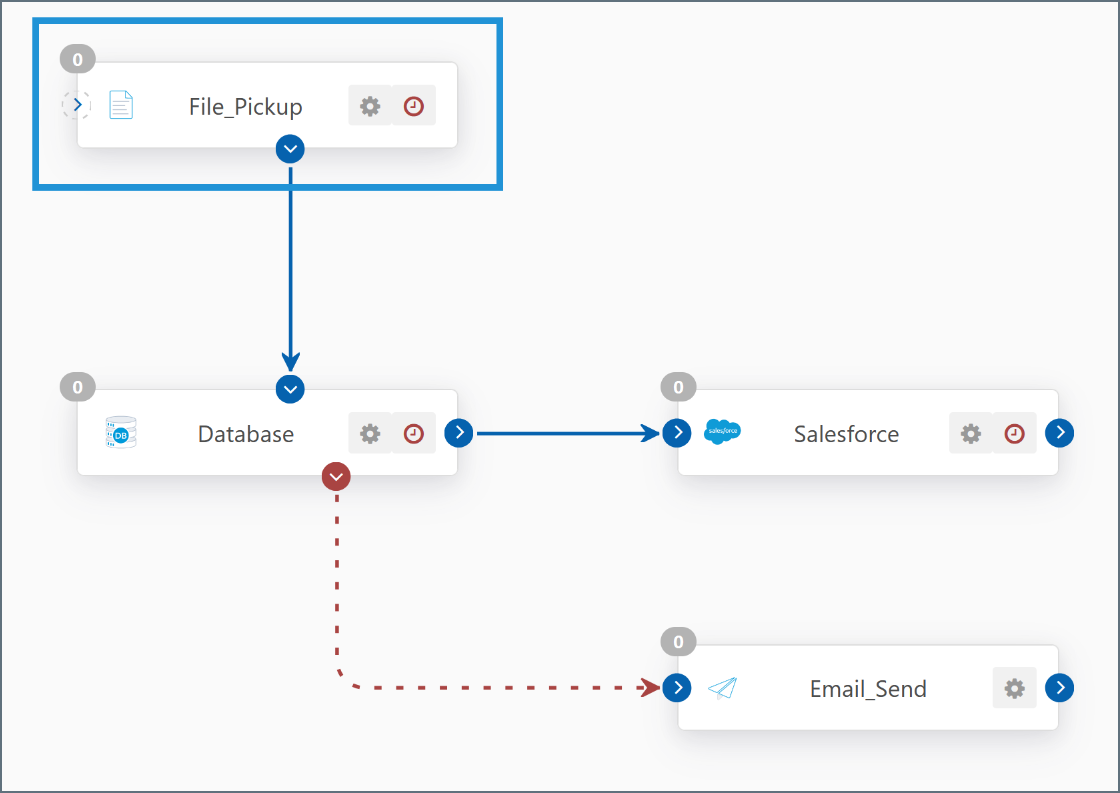Click File_Pickup bottom blue output chevron
Screen dimensions: 1120x793
(x=290, y=149)
